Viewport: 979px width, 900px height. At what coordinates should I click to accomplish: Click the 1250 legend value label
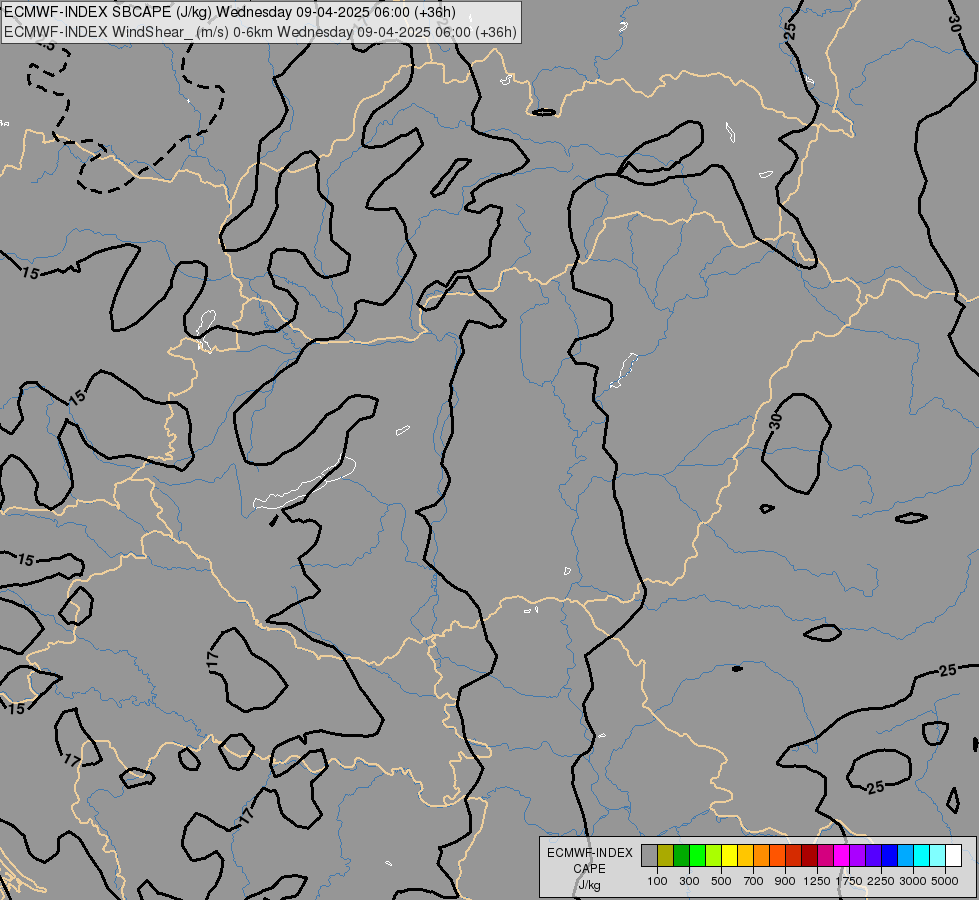point(817,881)
